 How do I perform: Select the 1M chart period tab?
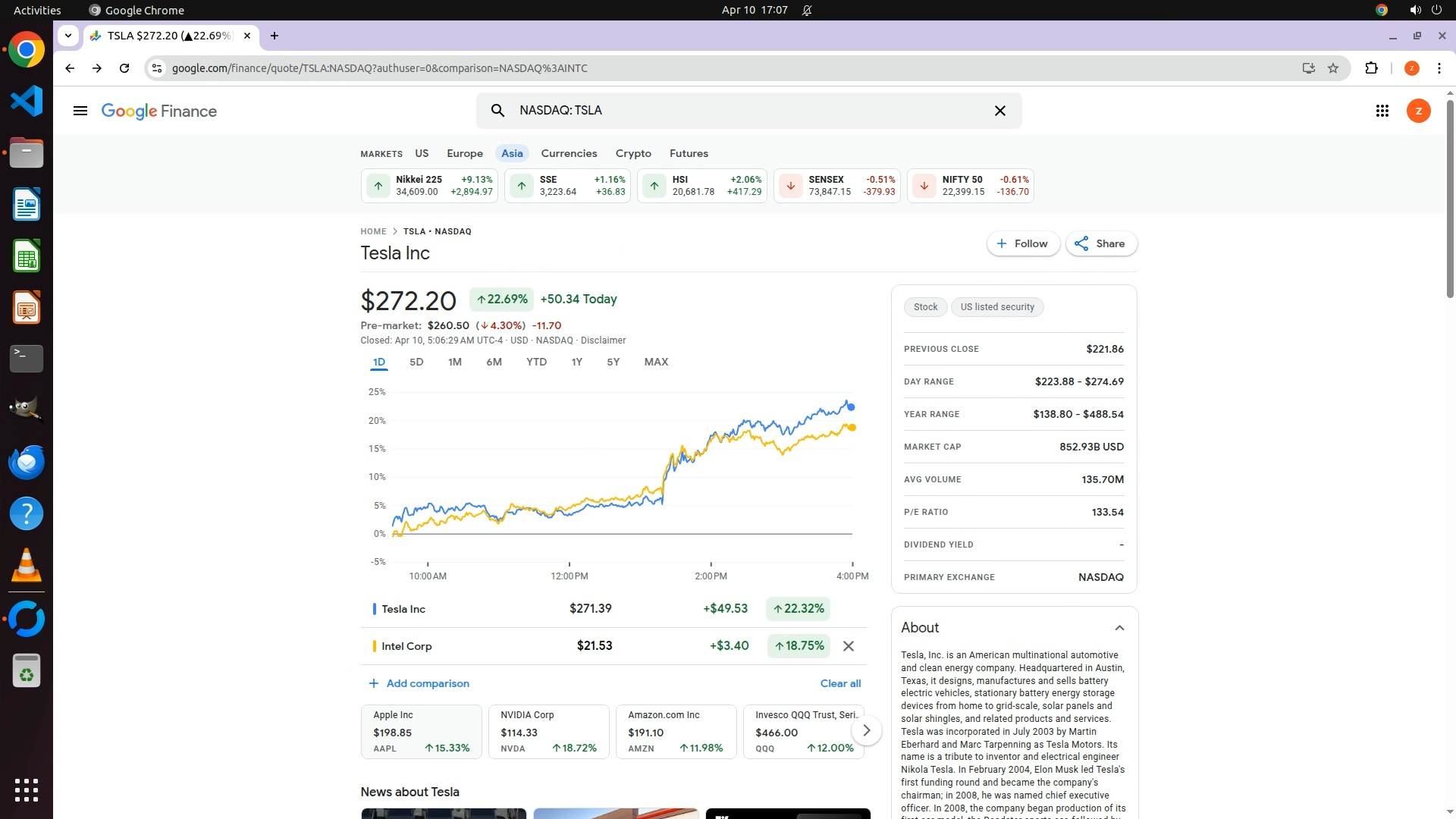click(x=454, y=362)
